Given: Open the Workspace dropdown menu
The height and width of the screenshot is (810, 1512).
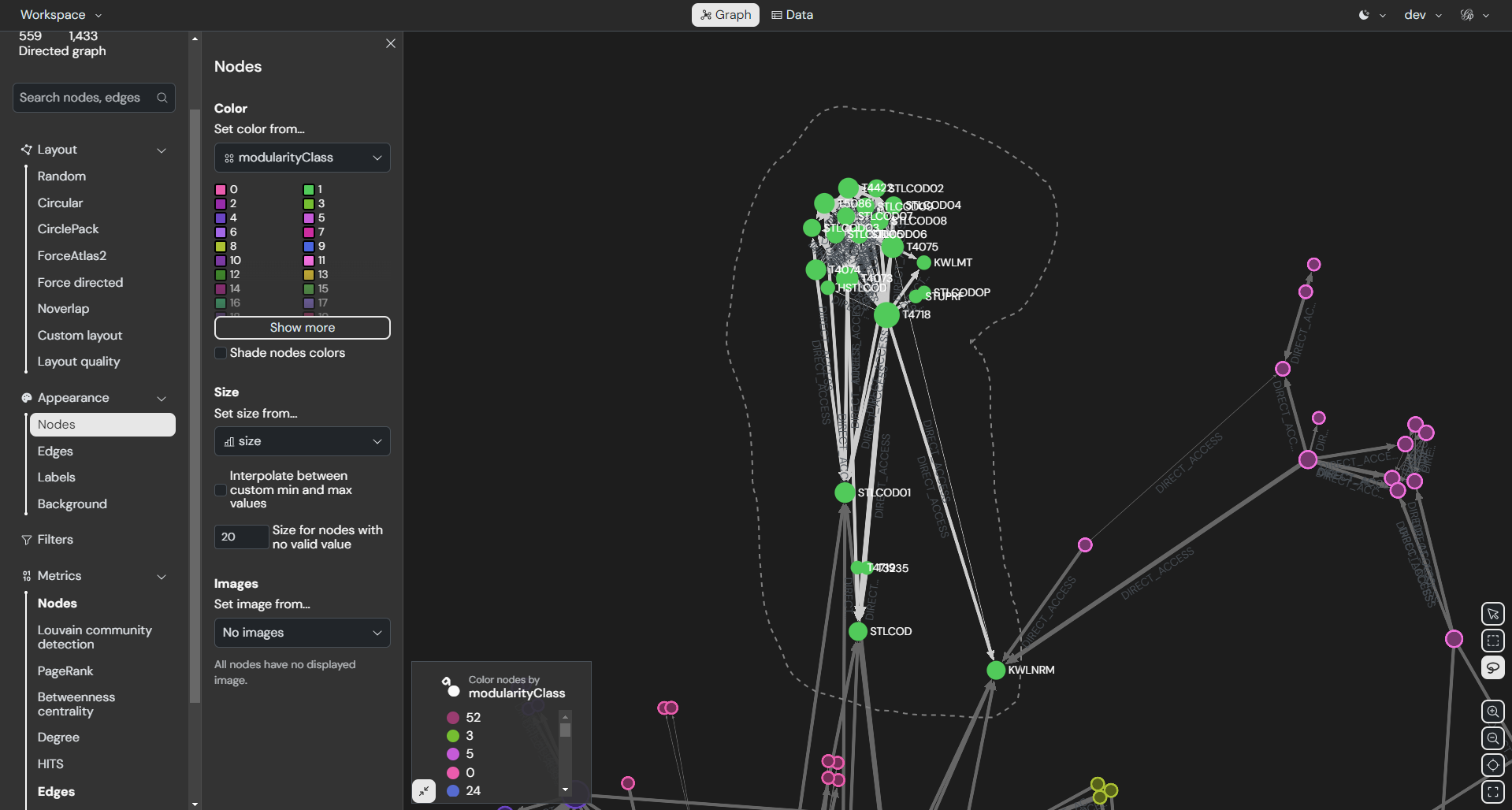Looking at the screenshot, I should (x=61, y=15).
